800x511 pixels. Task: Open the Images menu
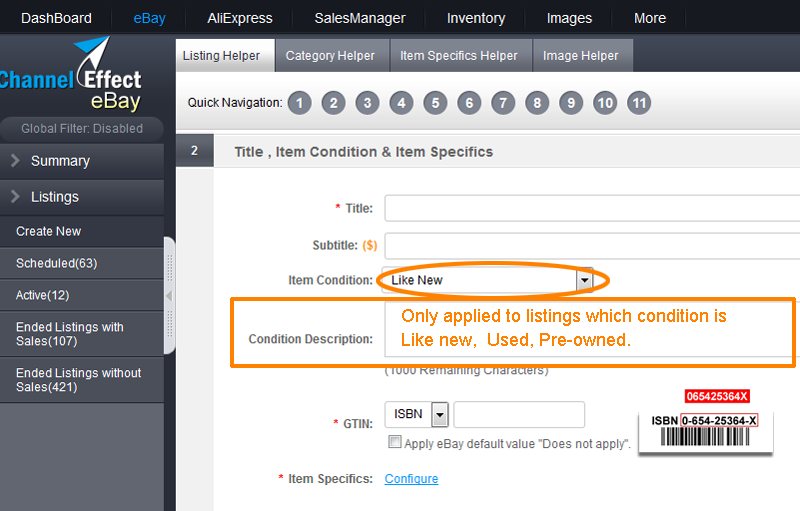click(569, 18)
